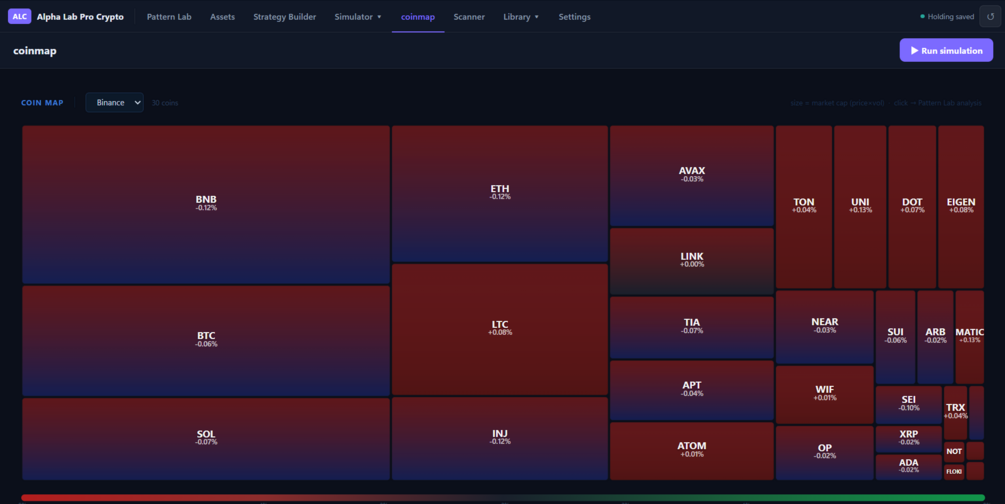Screen dimensions: 1005x504
Task: Click the Alpha Lab Pro Crypto title
Action: point(80,17)
